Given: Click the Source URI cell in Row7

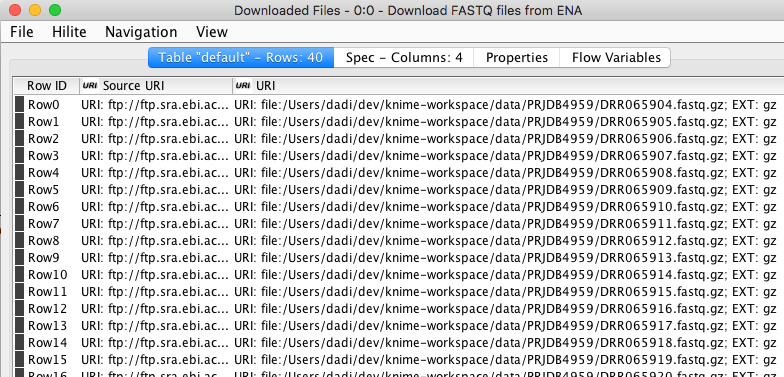Looking at the screenshot, I should click(156, 224).
